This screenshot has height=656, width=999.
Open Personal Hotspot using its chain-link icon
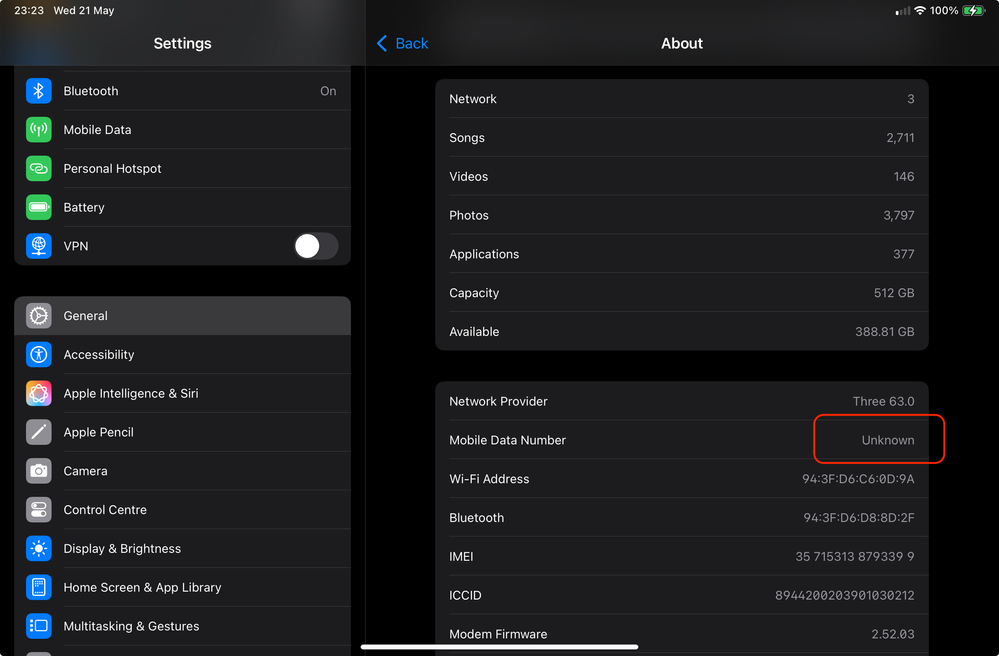[x=38, y=168]
